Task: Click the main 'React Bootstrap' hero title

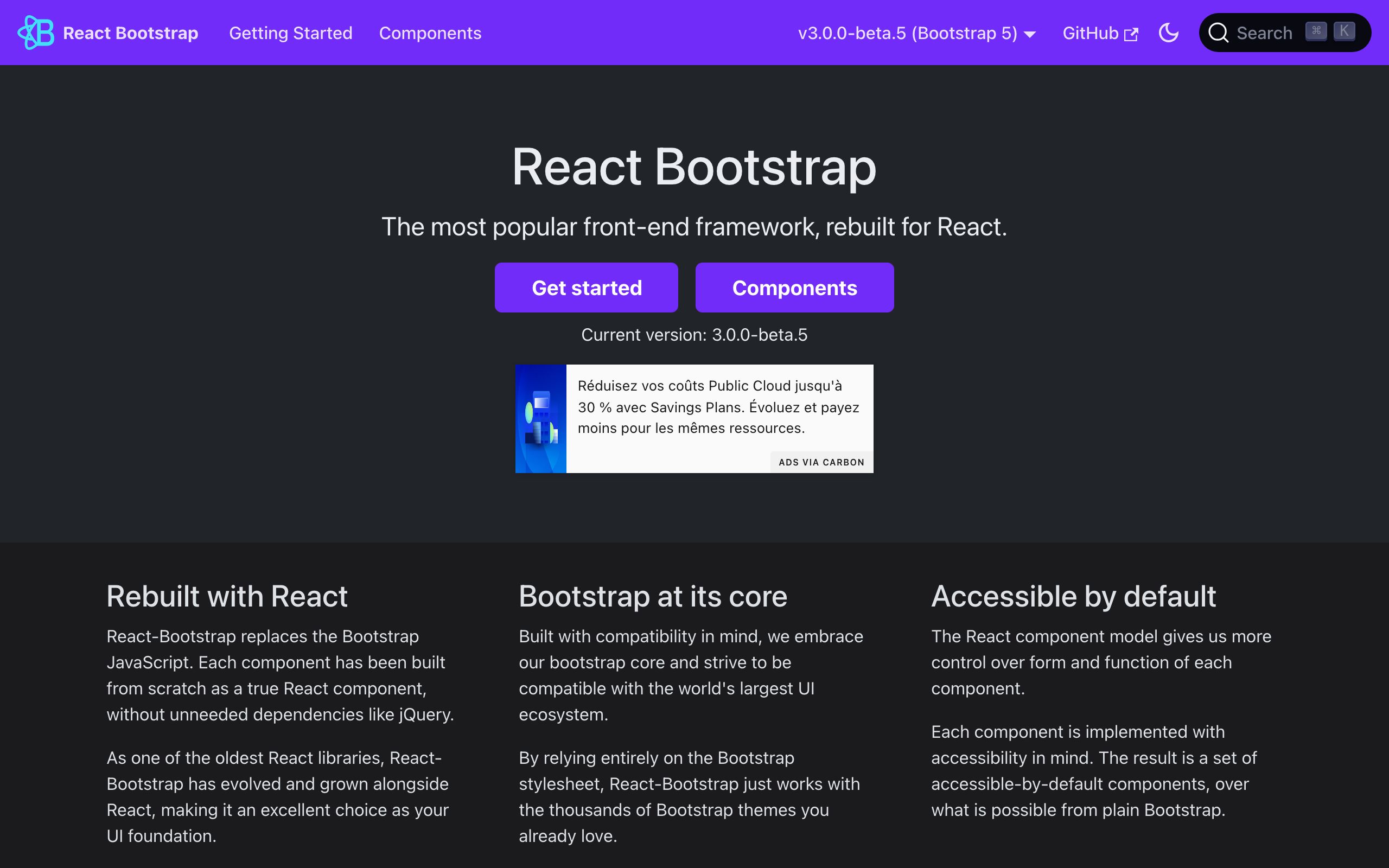Action: point(694,167)
